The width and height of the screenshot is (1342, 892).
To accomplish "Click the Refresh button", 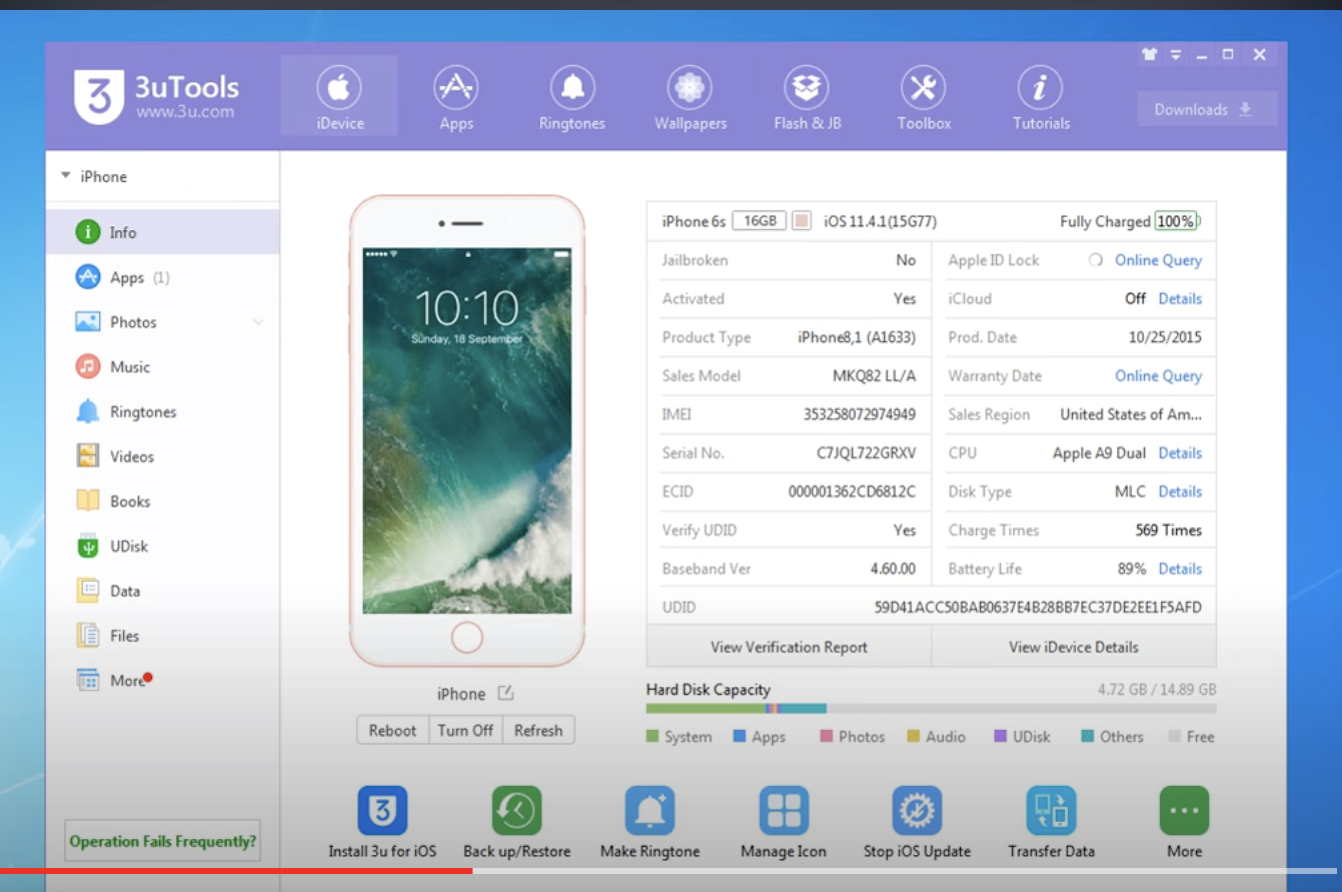I will pos(538,730).
